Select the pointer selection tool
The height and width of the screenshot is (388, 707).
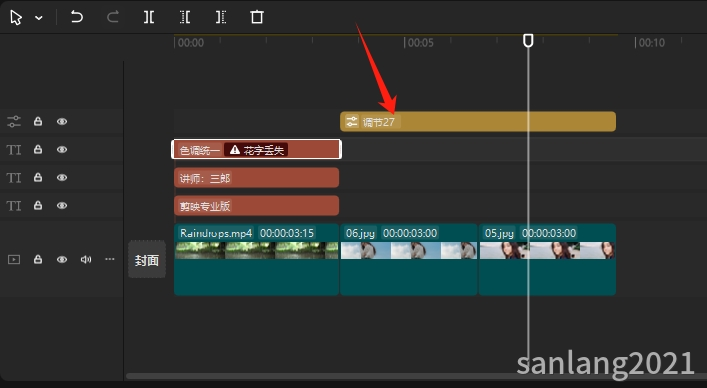click(16, 18)
